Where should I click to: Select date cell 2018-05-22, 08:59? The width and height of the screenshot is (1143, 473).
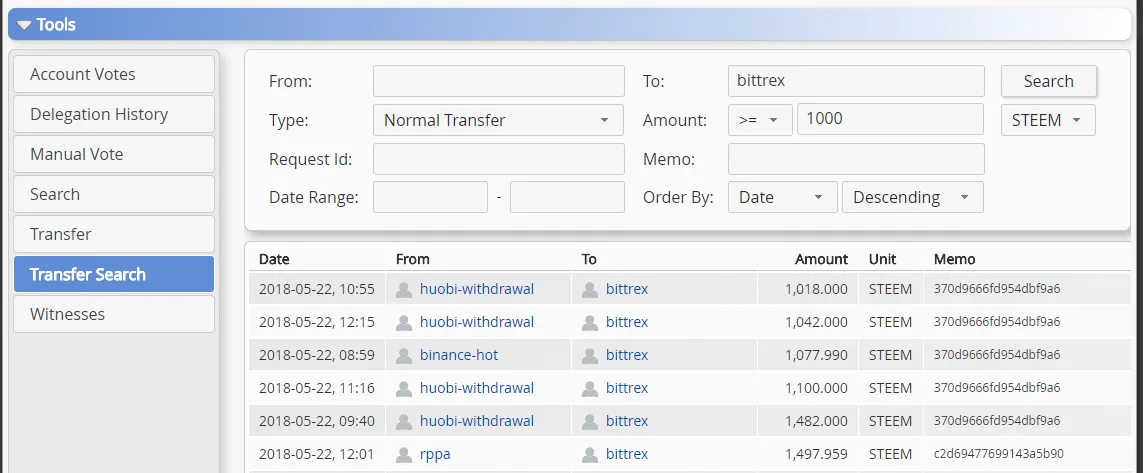click(x=316, y=355)
